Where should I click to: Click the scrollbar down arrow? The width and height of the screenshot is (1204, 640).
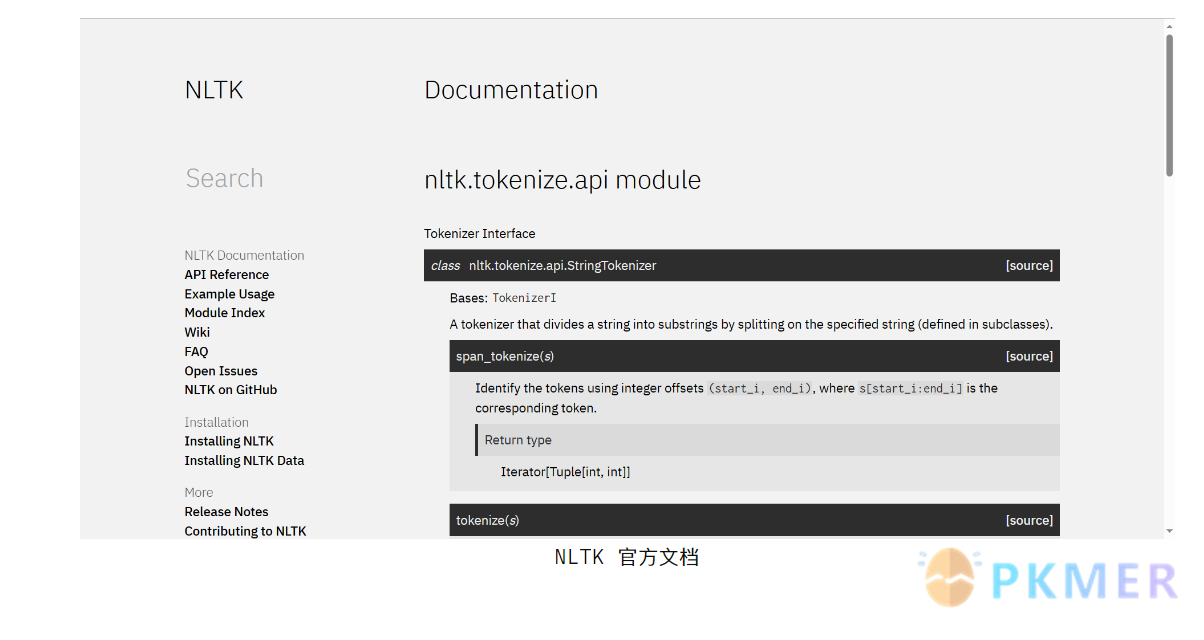[x=1169, y=531]
